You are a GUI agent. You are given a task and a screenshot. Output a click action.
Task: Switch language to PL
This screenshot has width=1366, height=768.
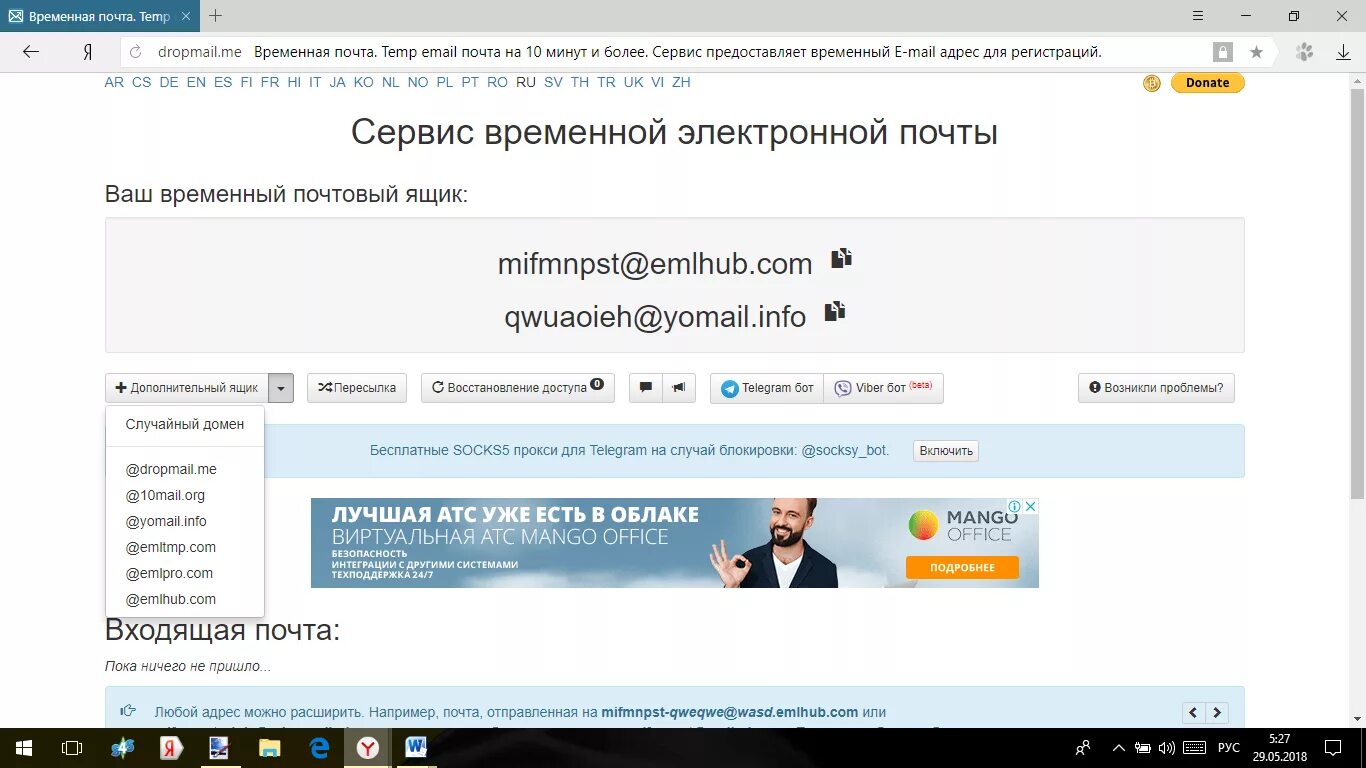[445, 82]
